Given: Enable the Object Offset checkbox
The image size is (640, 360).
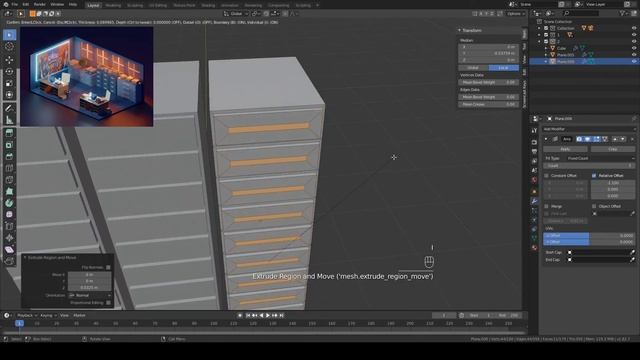Looking at the screenshot, I should (x=594, y=207).
